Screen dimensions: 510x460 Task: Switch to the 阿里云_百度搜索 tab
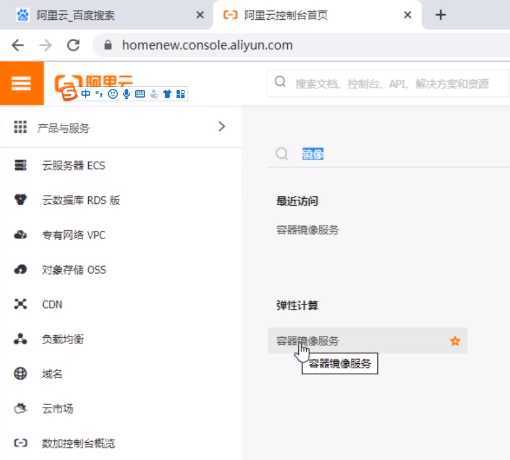(x=106, y=15)
